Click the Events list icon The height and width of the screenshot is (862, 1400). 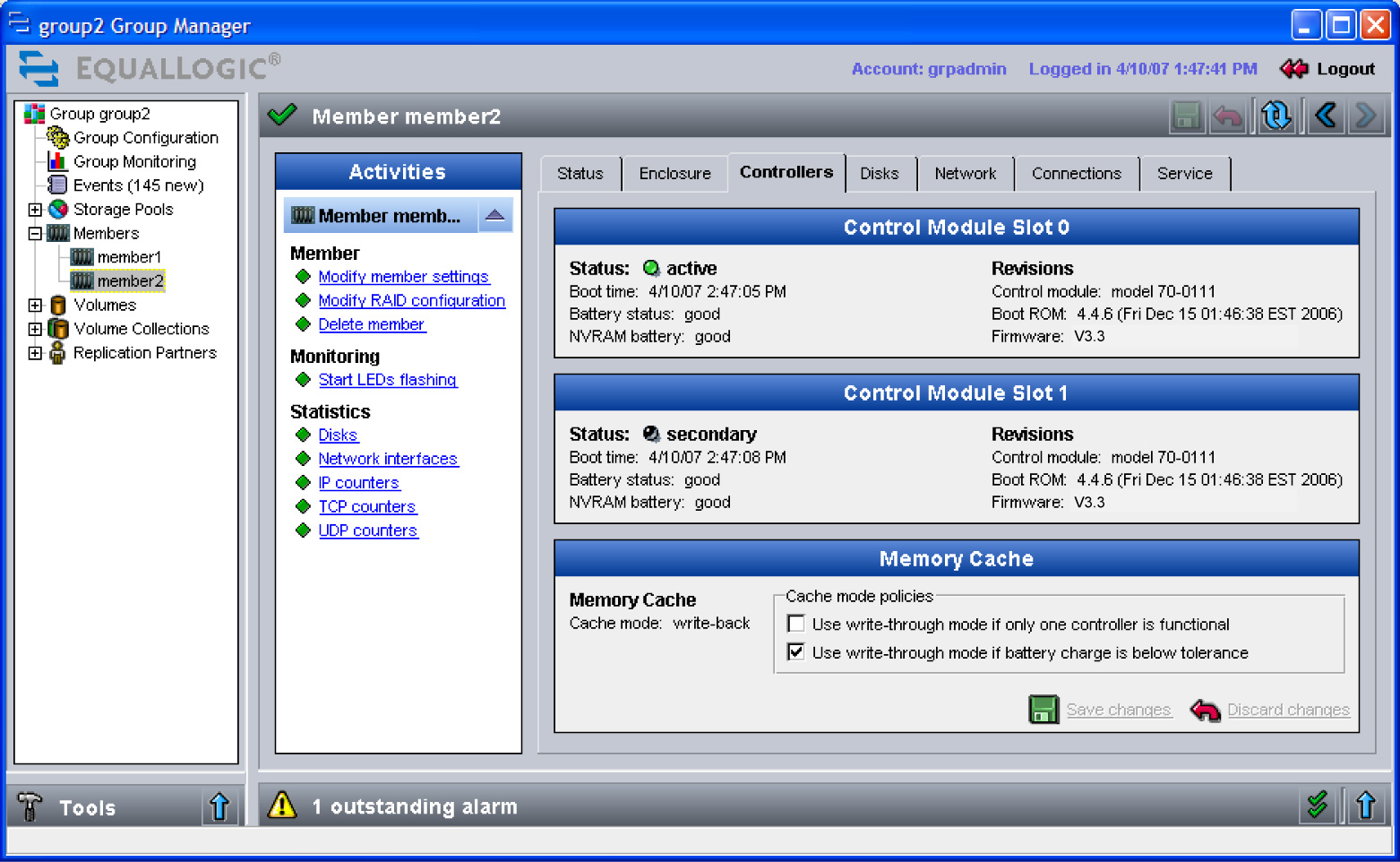[58, 185]
